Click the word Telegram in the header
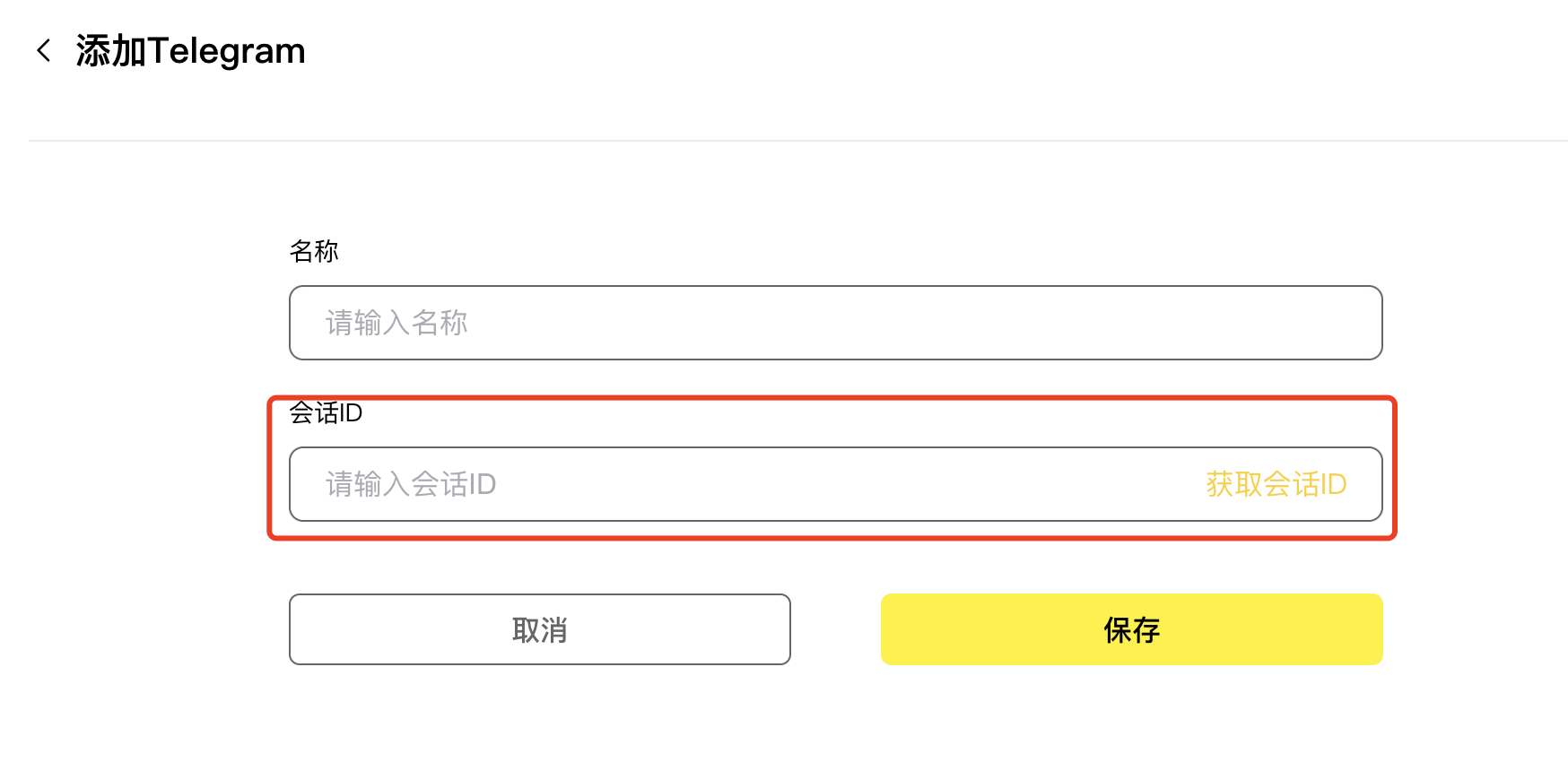1568x771 pixels. 227,51
